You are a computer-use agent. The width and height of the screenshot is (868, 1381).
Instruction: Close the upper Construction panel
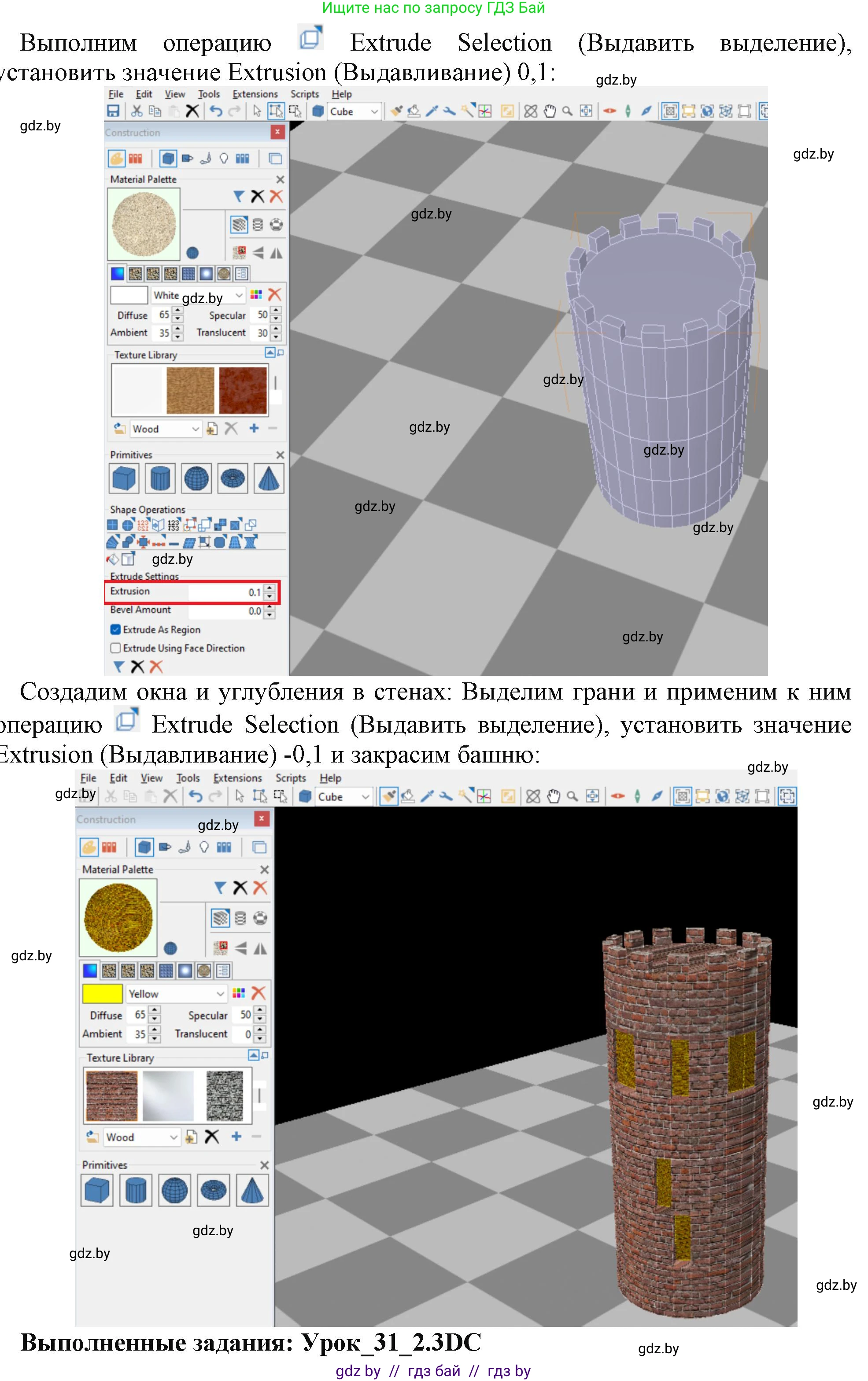point(277,133)
